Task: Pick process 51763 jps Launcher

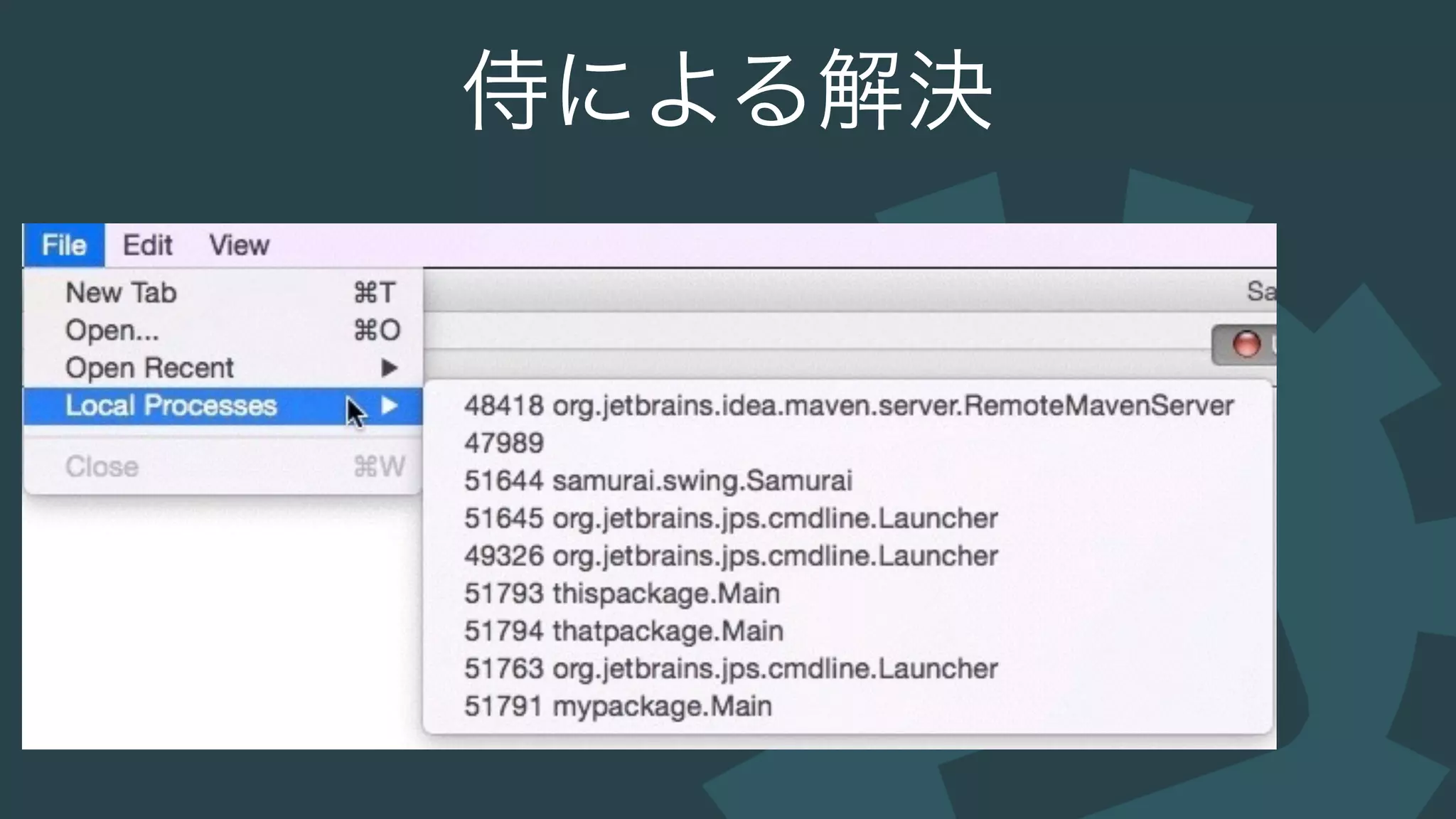Action: tap(731, 669)
